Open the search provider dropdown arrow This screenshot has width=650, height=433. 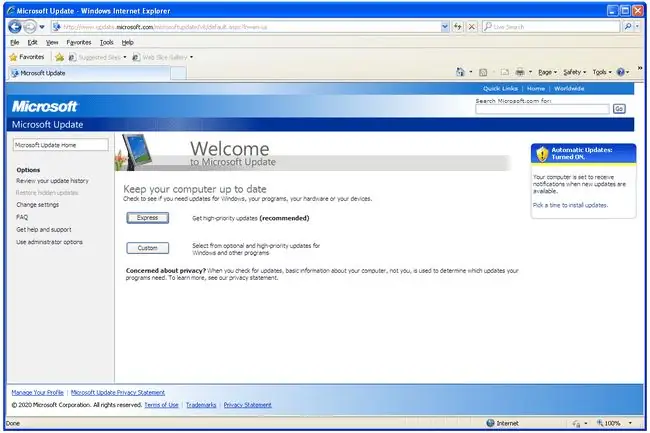(637, 27)
